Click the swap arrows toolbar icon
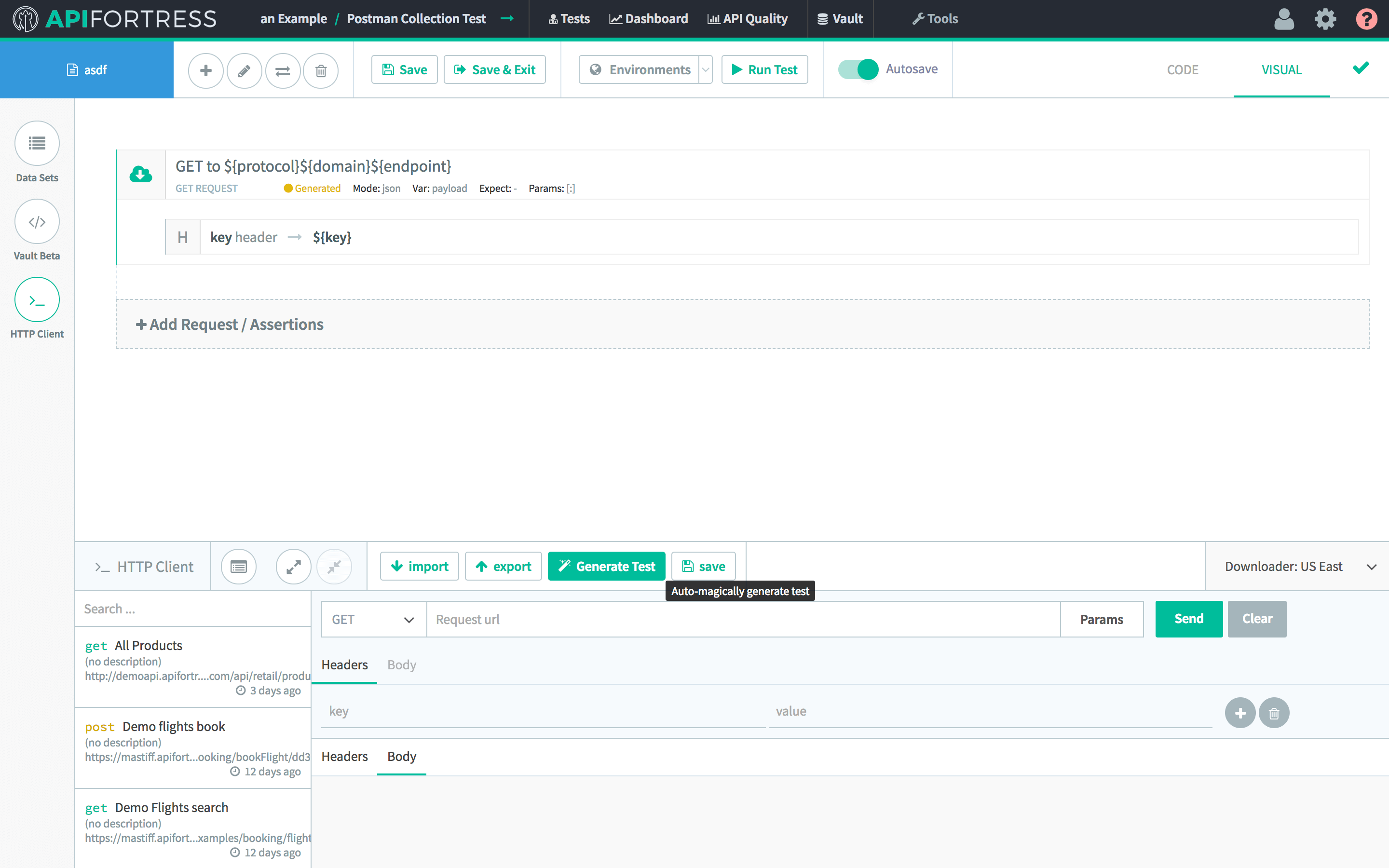 283,70
